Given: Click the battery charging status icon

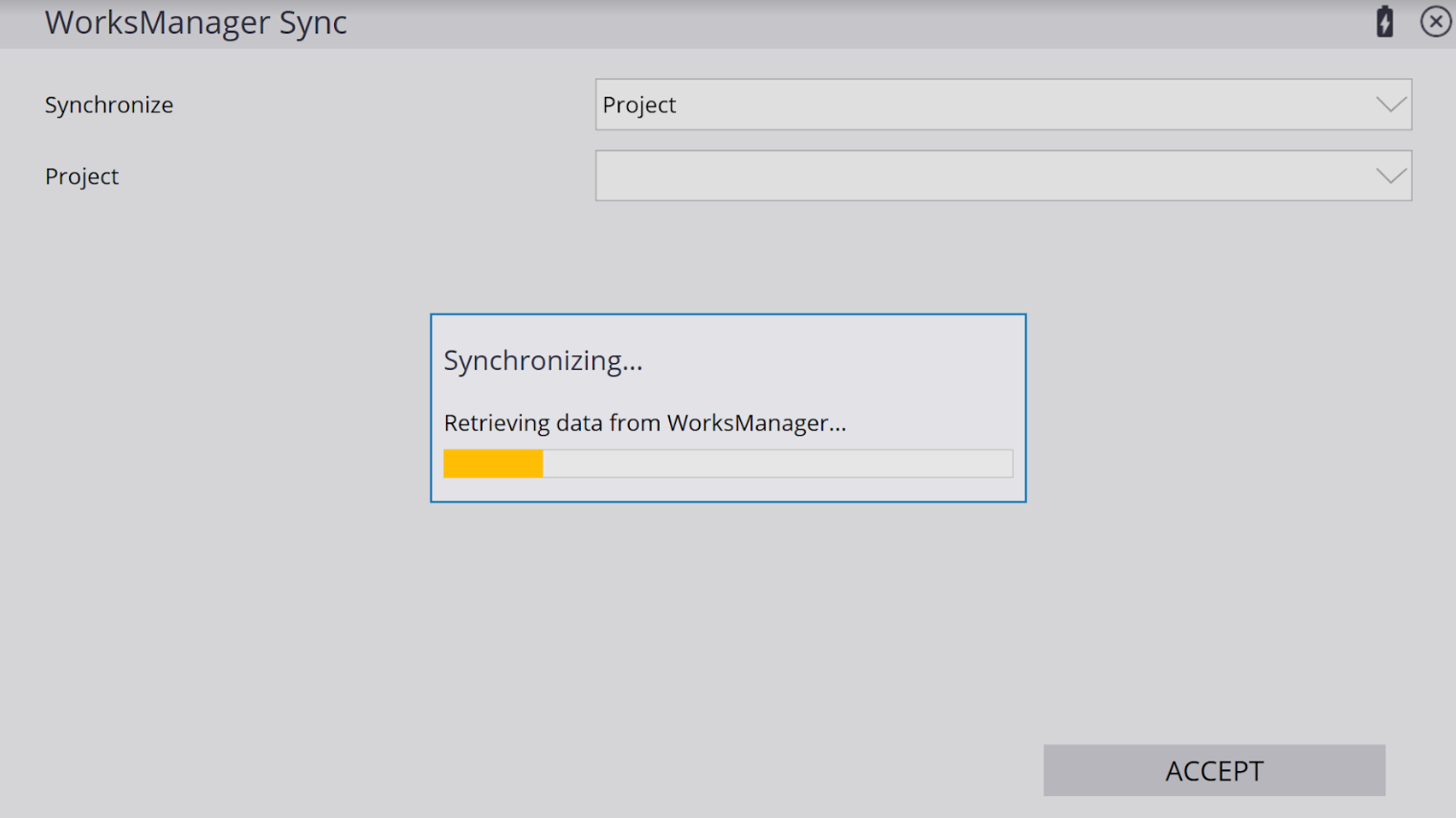Looking at the screenshot, I should 1384,21.
